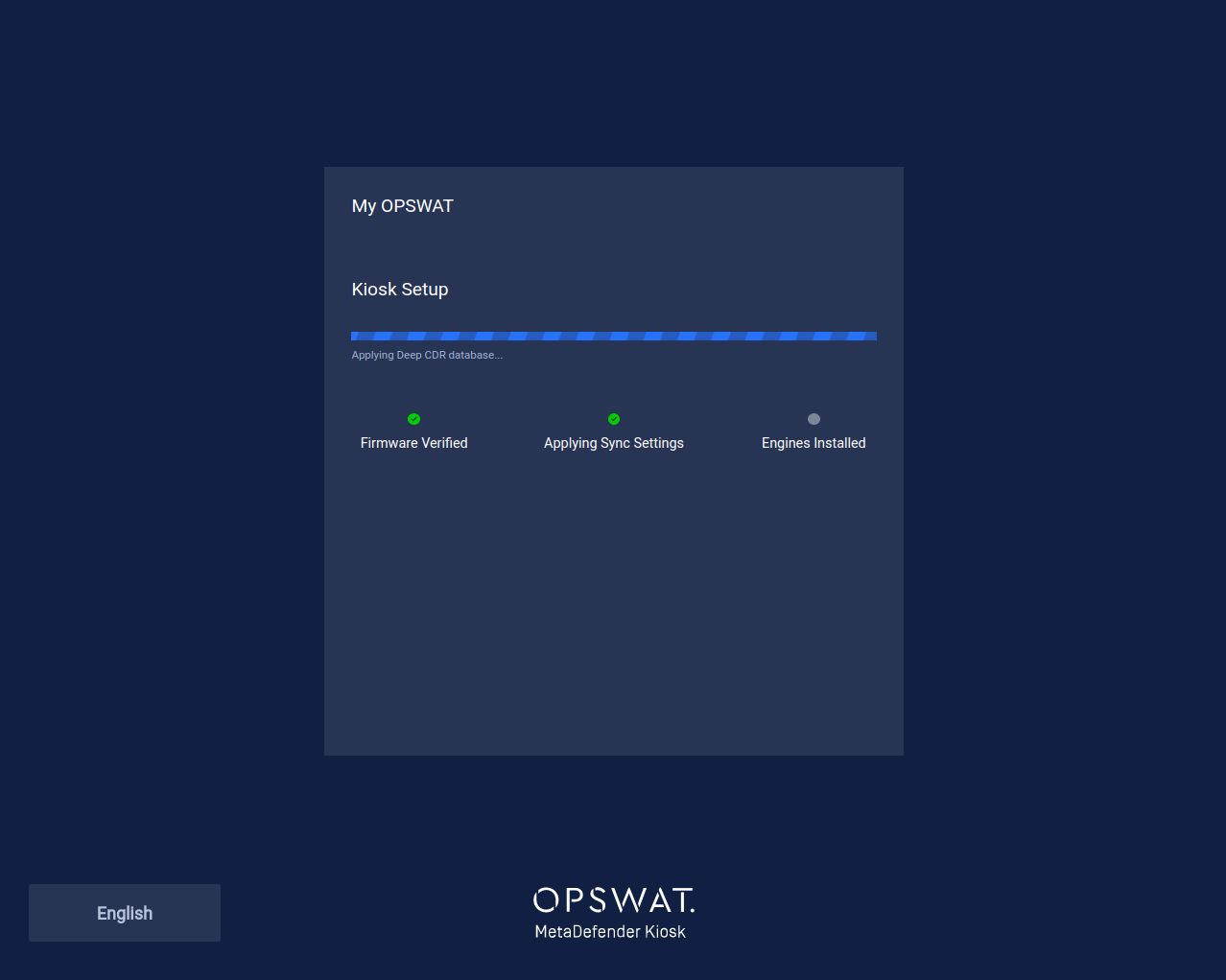Click the 'Applying Sync Settings' step label
Screen dimensions: 1226x980
(614, 443)
